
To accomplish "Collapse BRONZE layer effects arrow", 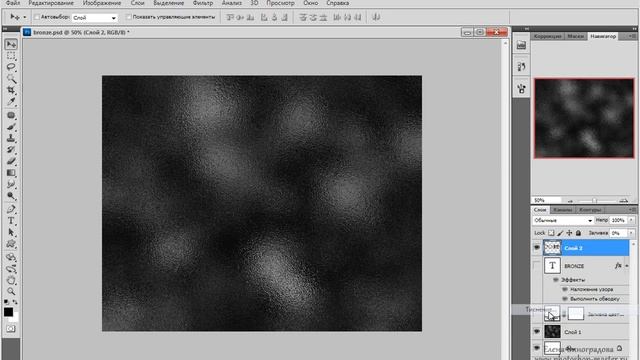I will (x=627, y=266).
